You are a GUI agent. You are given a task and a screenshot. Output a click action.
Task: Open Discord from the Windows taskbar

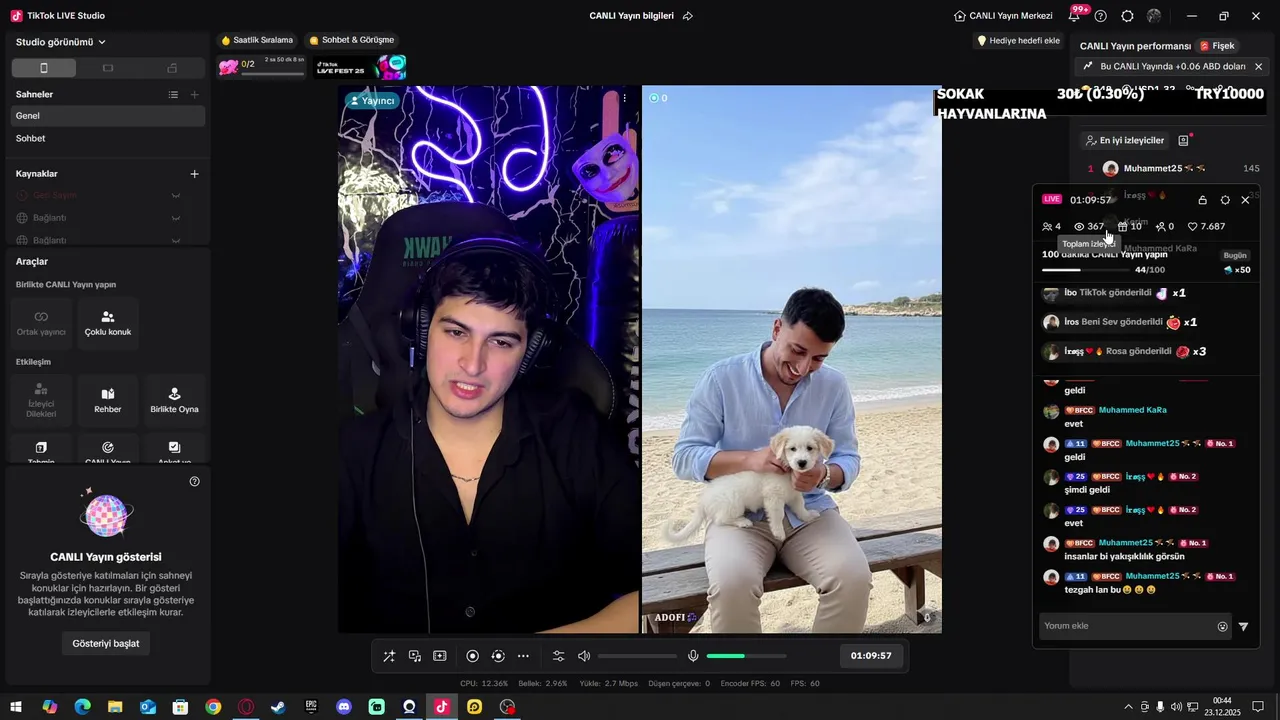[344, 707]
